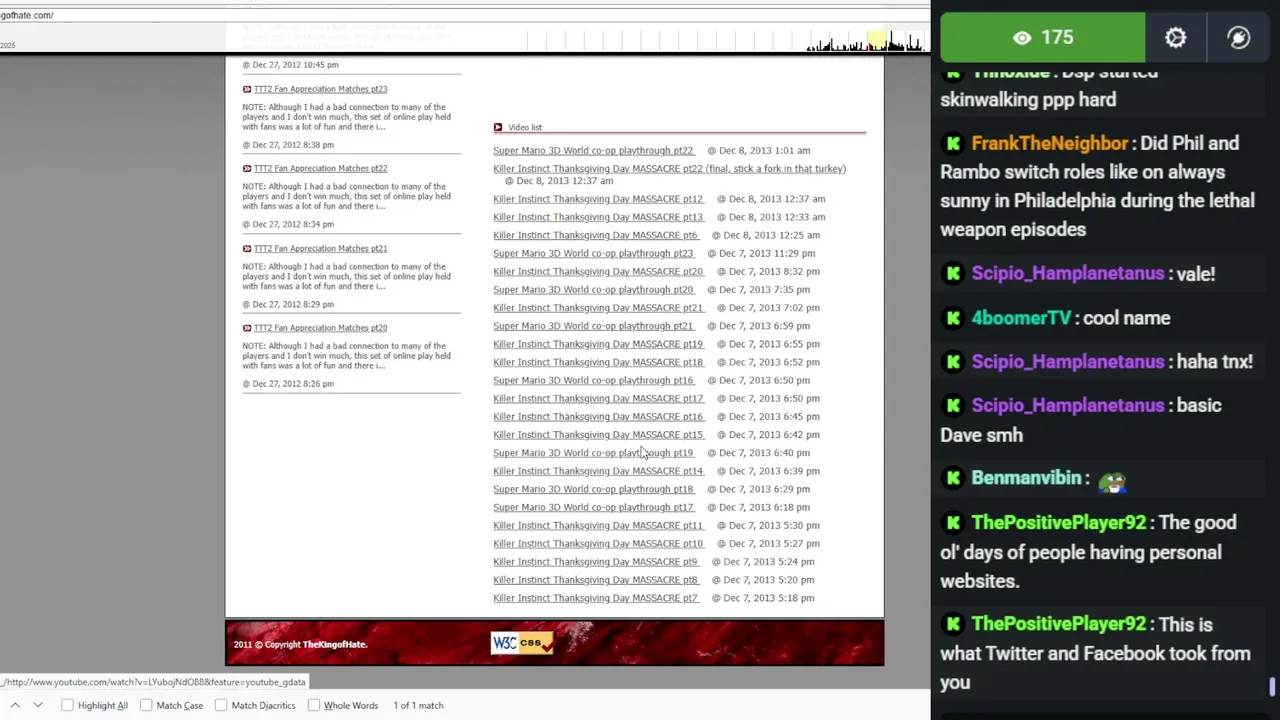The width and height of the screenshot is (1280, 720).
Task: Open Killer Instinct Thanksgiving Day MASSACRE pt18
Action: [x=598, y=362]
